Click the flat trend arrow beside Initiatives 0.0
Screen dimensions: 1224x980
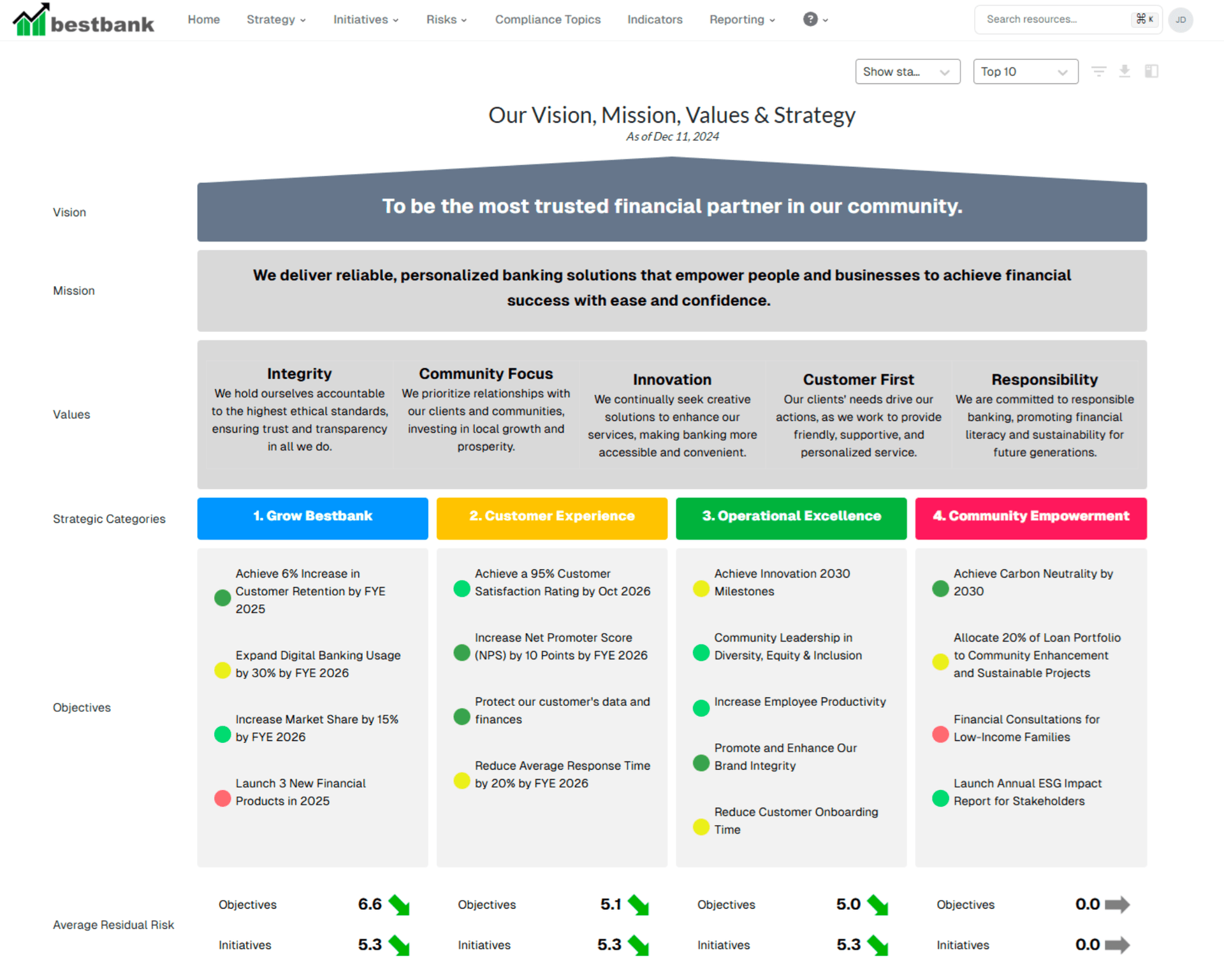[x=1117, y=945]
